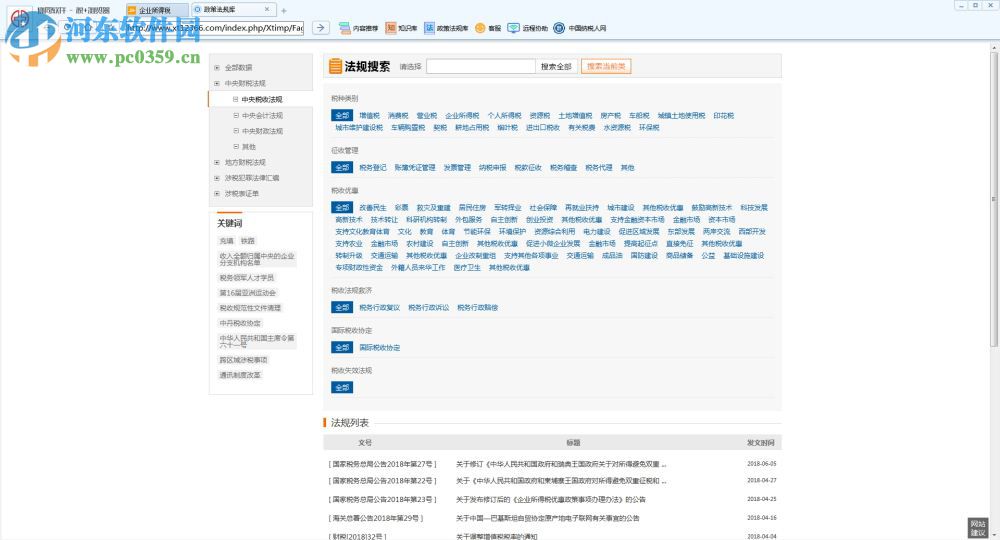Image resolution: width=1000 pixels, height=540 pixels.
Task: Filter by 个人所得税 tax type
Action: pyautogui.click(x=504, y=115)
